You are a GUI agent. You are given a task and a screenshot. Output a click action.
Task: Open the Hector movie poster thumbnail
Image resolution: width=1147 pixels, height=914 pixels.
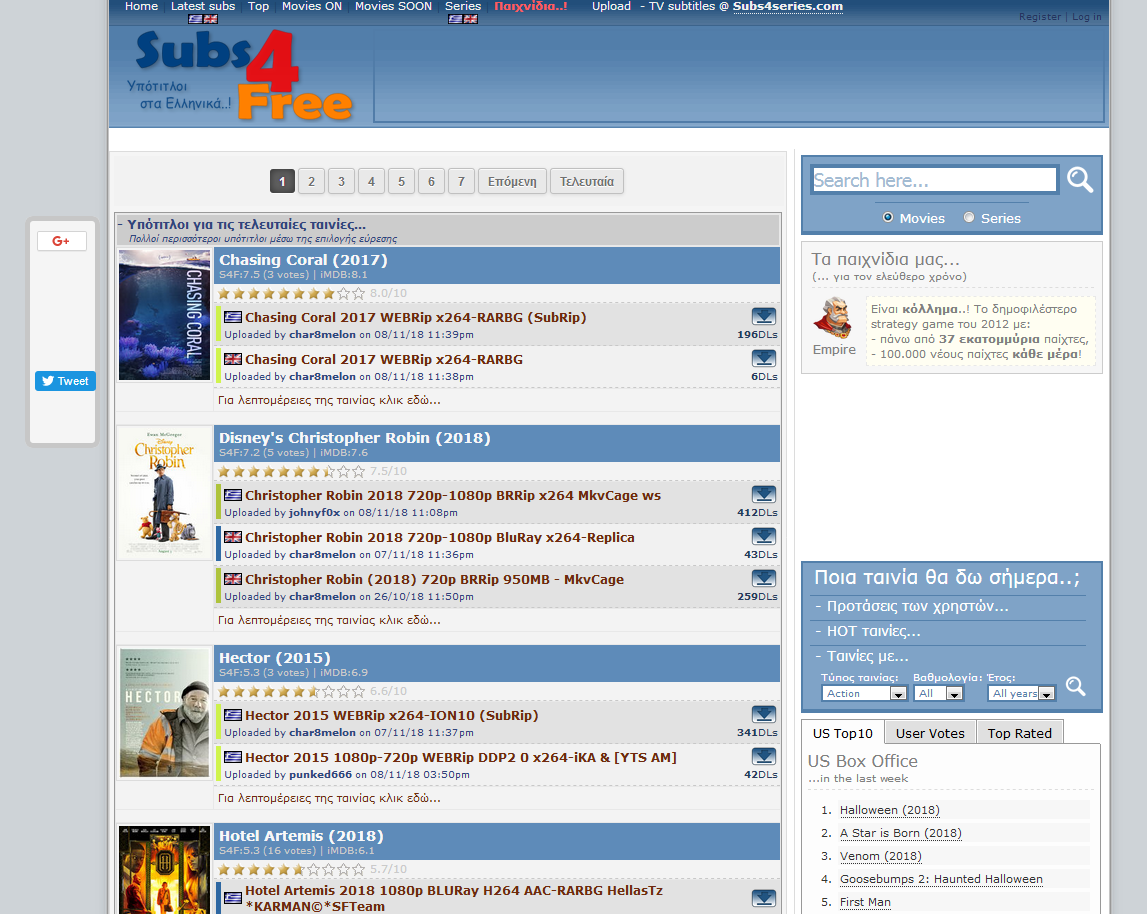pyautogui.click(x=164, y=714)
